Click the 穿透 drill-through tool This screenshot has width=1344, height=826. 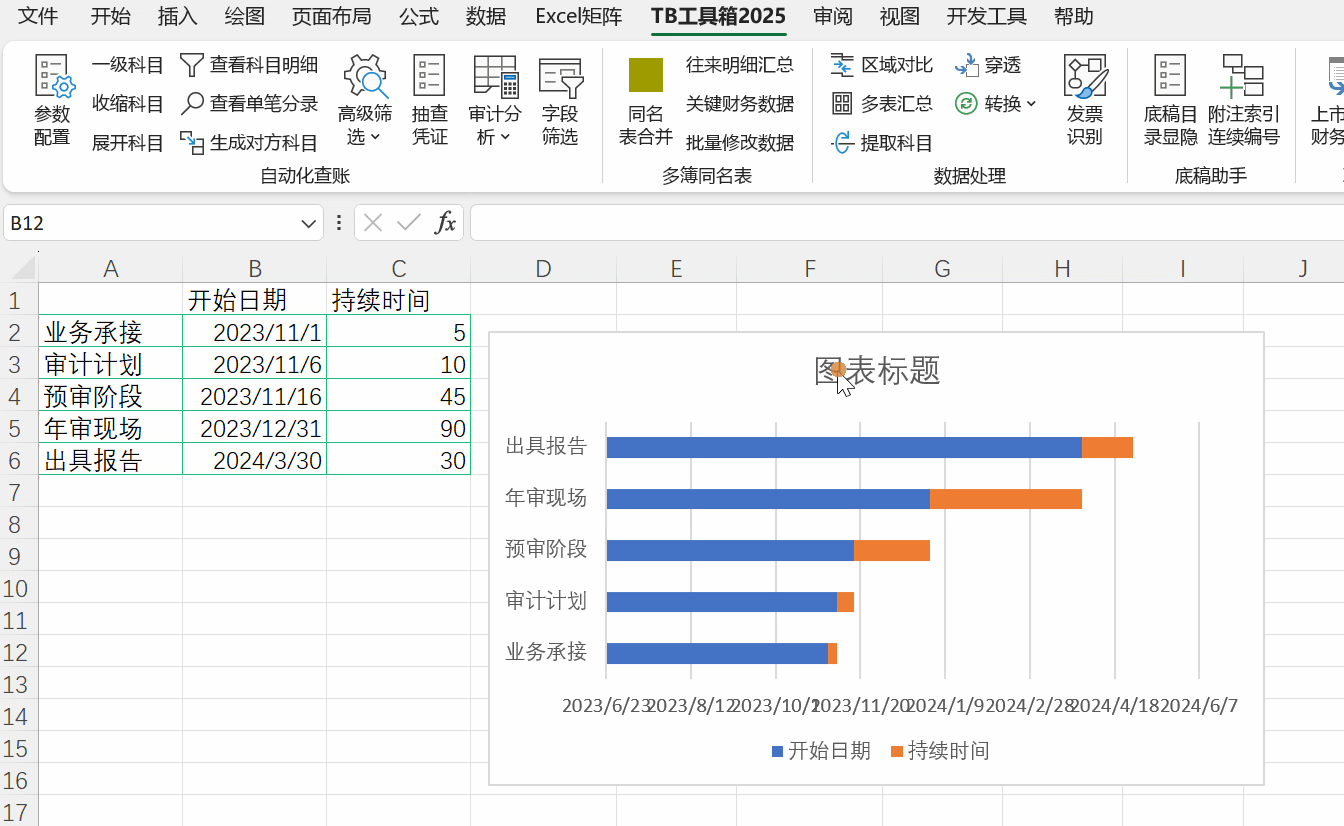(988, 65)
